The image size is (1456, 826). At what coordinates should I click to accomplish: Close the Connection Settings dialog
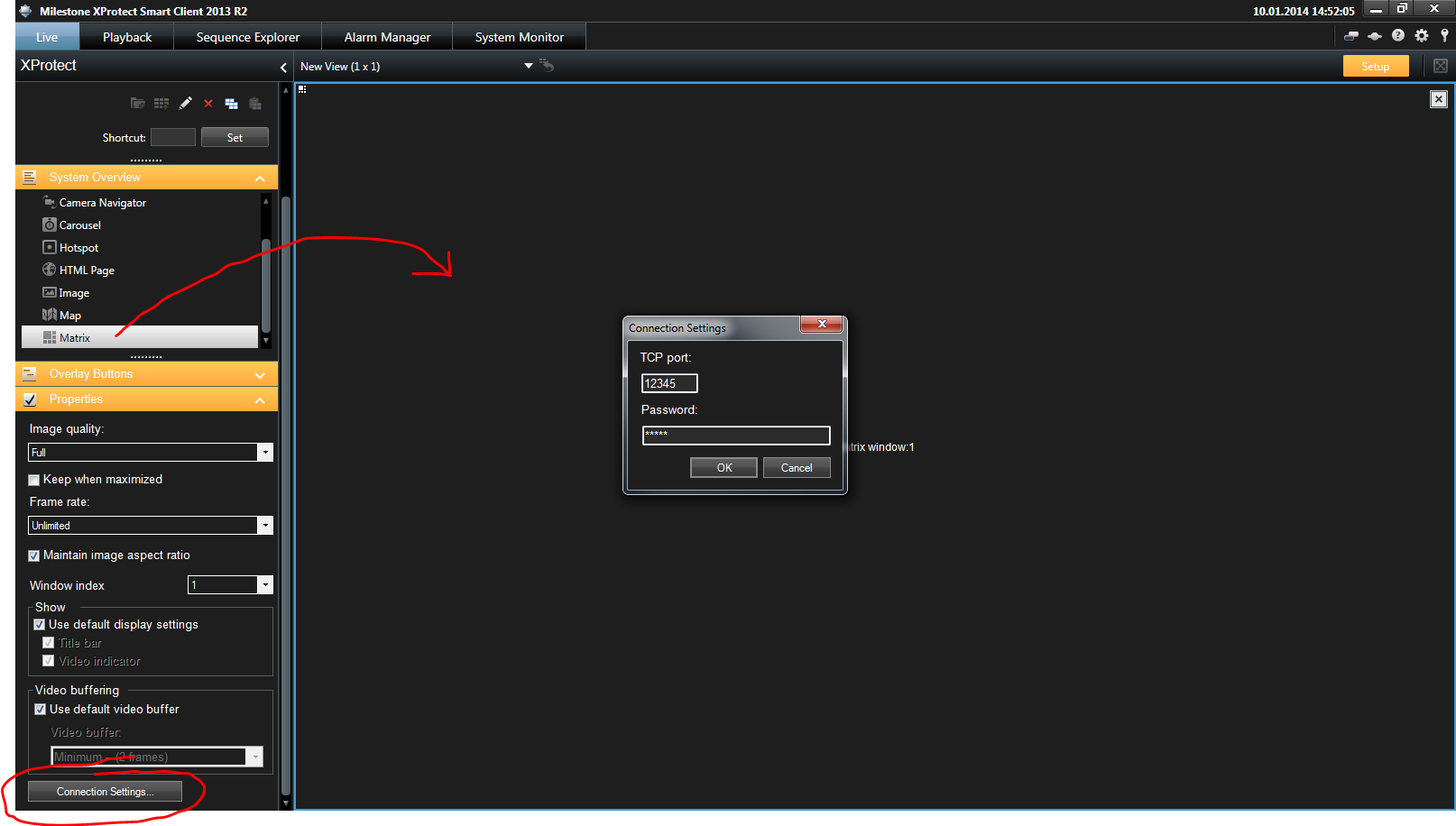(x=822, y=324)
